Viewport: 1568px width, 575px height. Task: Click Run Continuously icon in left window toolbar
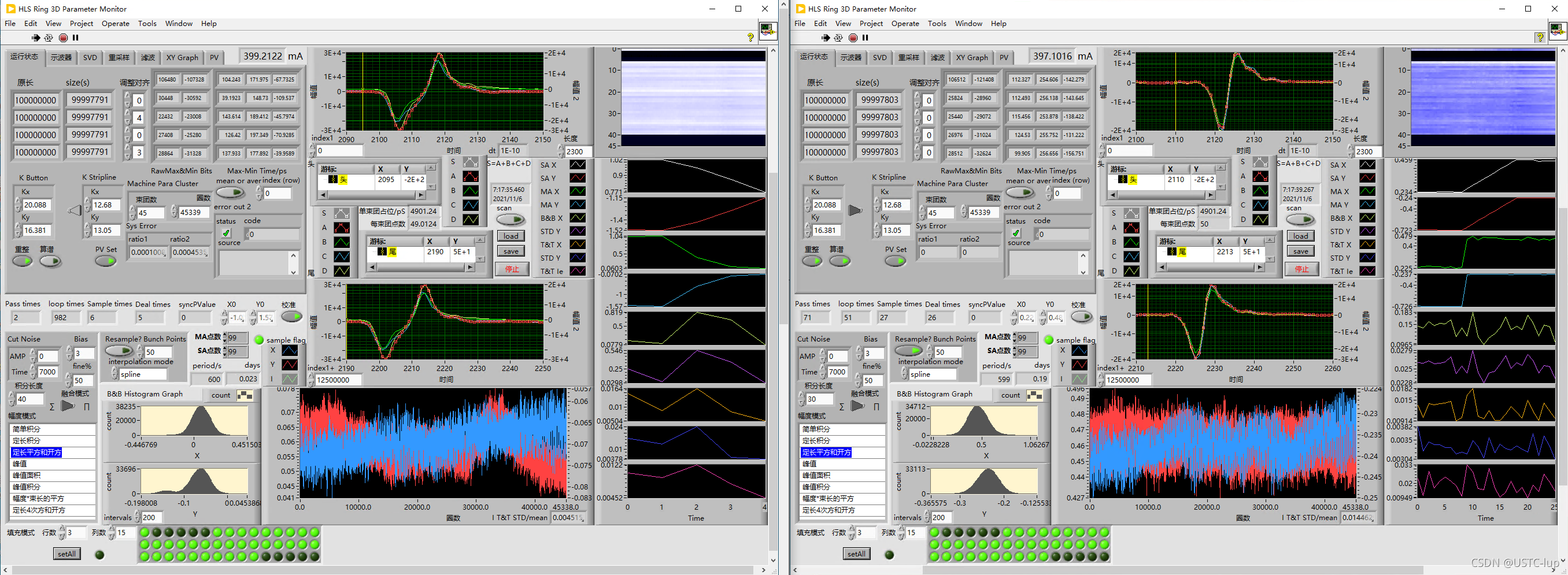pyautogui.click(x=49, y=38)
